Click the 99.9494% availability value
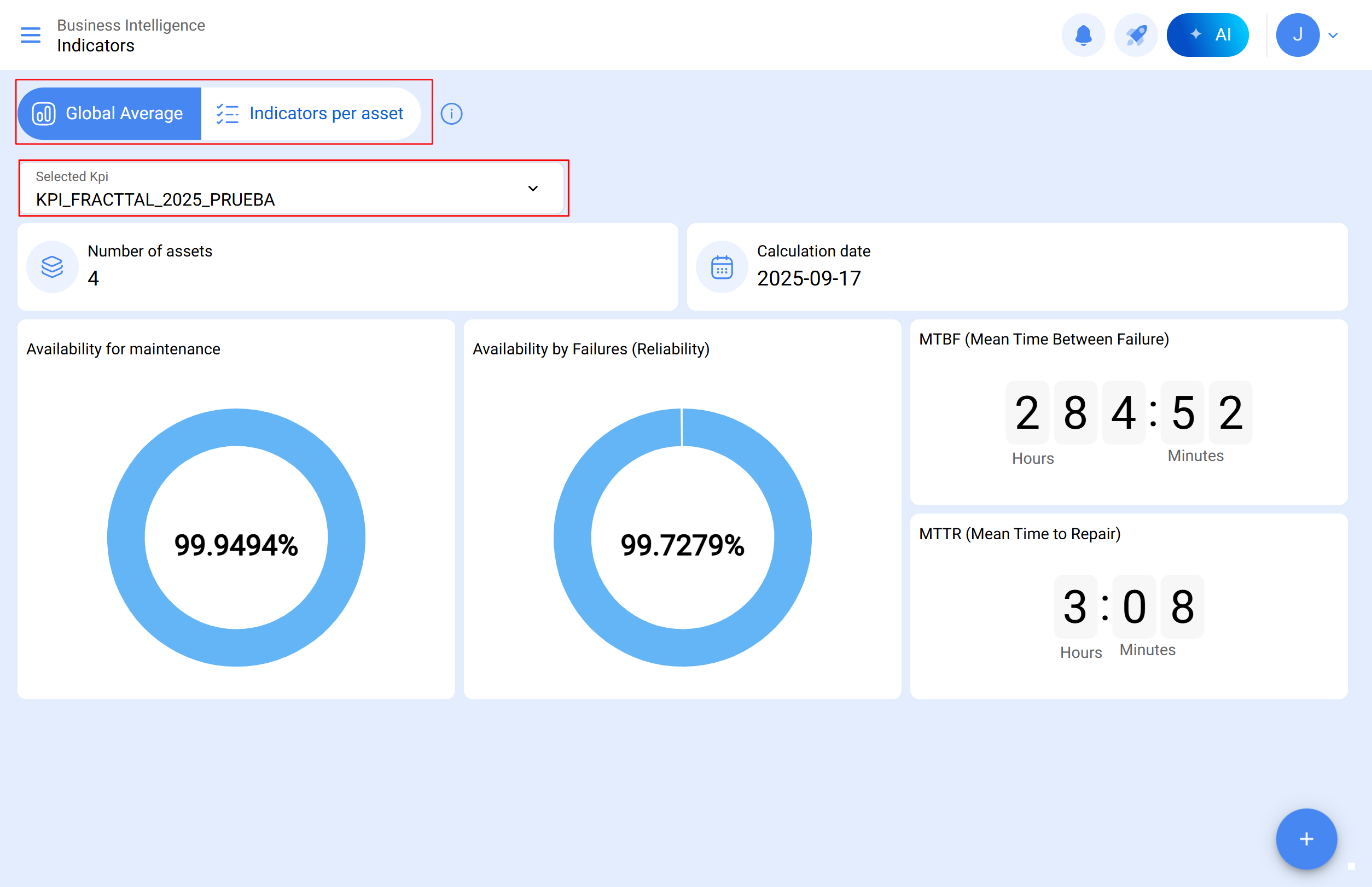1372x887 pixels. point(236,545)
